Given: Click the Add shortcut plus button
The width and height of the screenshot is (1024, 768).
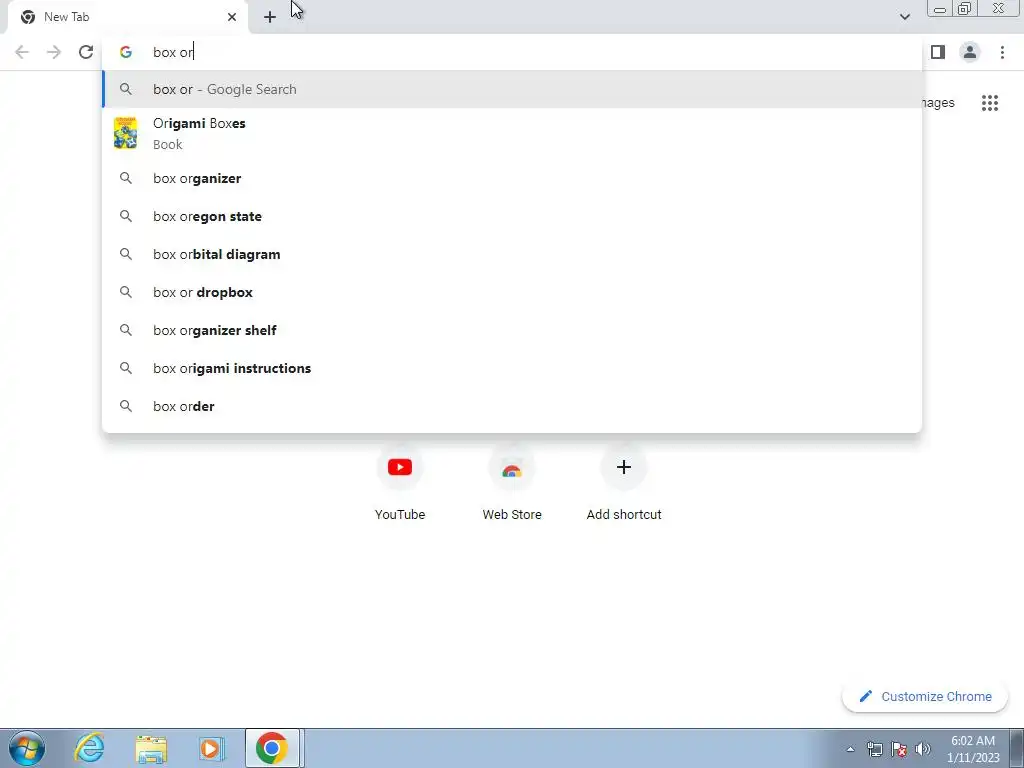Looking at the screenshot, I should [624, 468].
